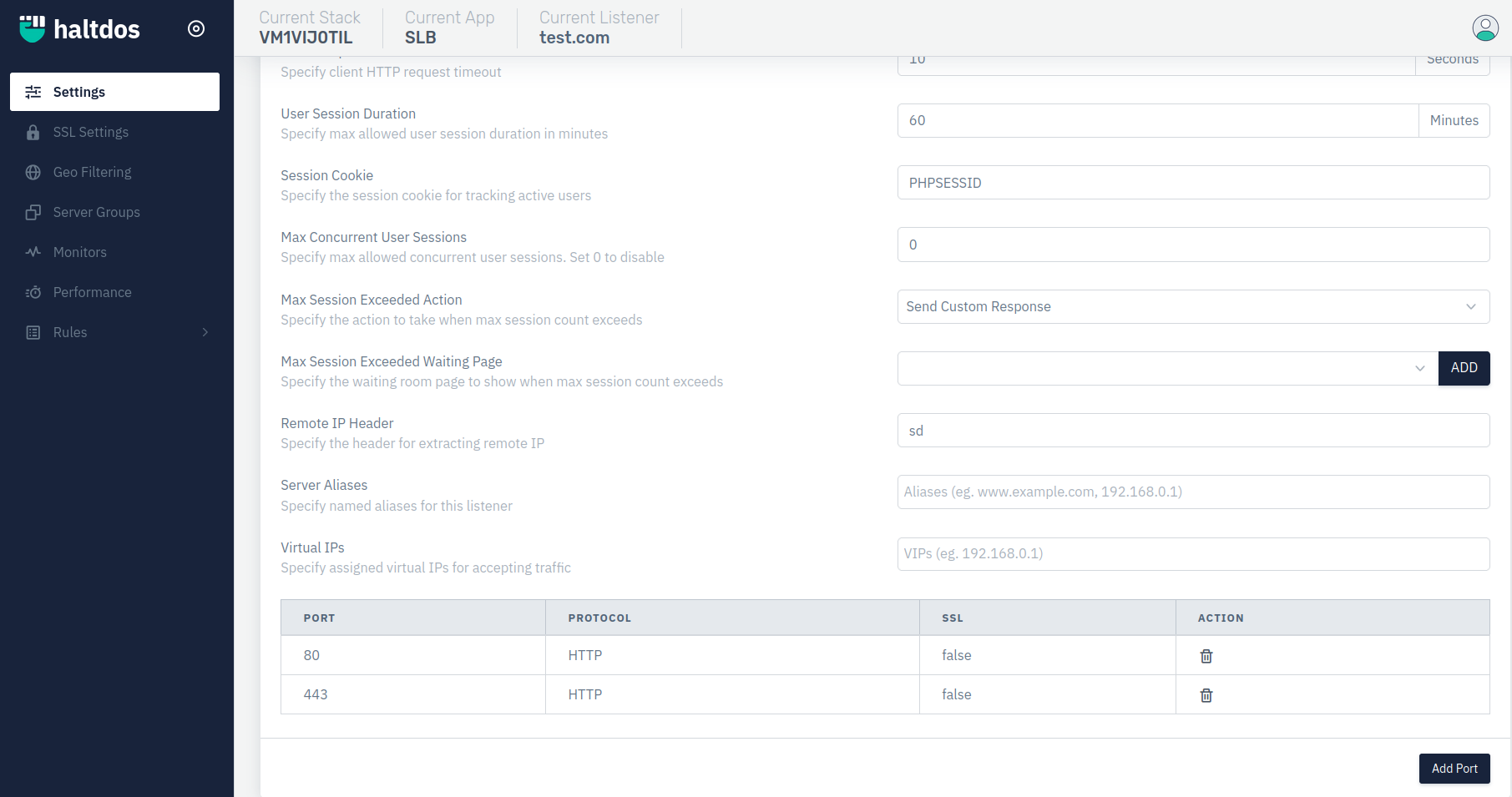Click the Monitors pulse icon
Viewport: 1512px width, 797px height.
click(x=33, y=252)
